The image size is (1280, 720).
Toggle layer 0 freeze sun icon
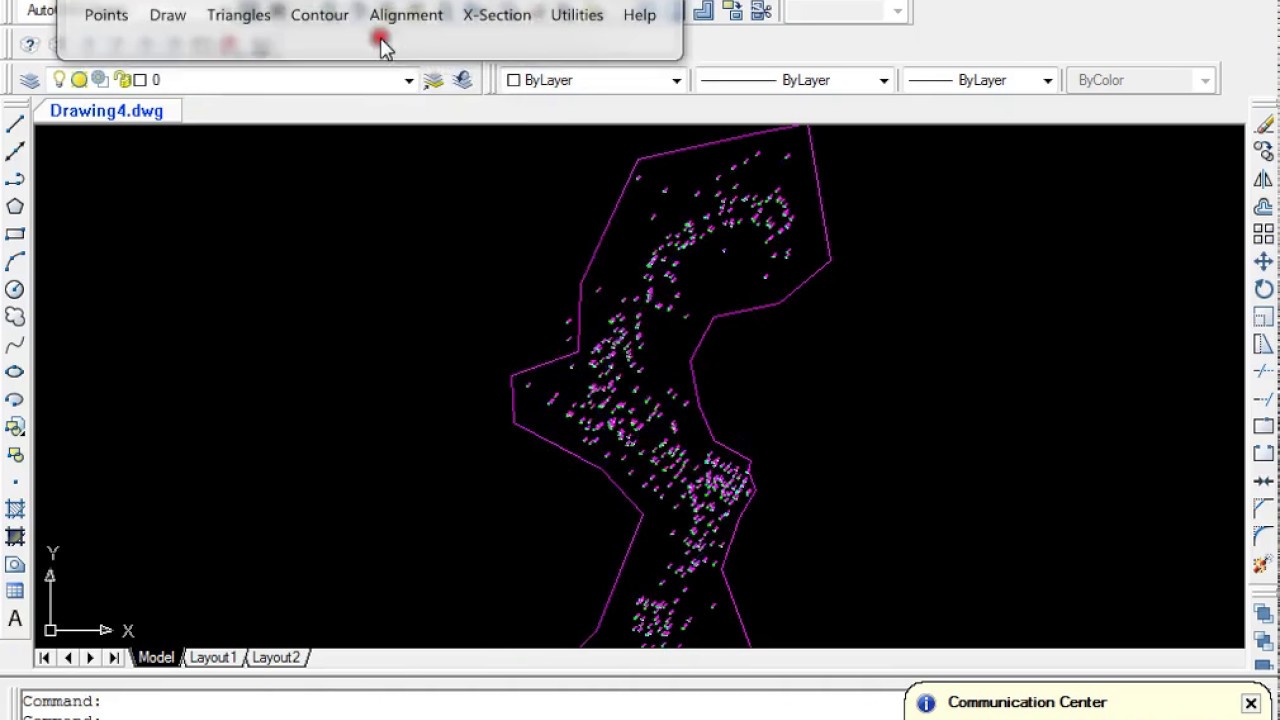(x=79, y=80)
